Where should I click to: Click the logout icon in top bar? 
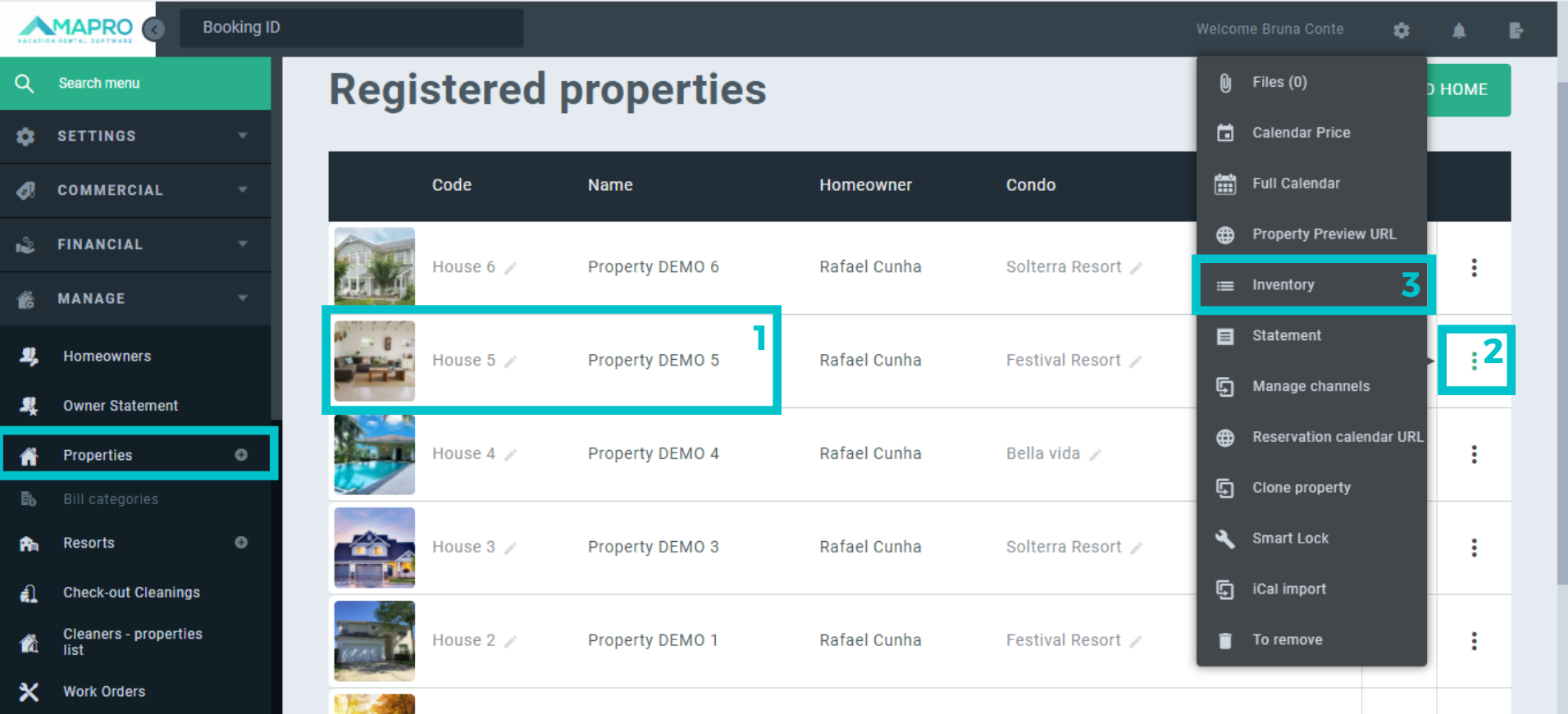point(1516,30)
